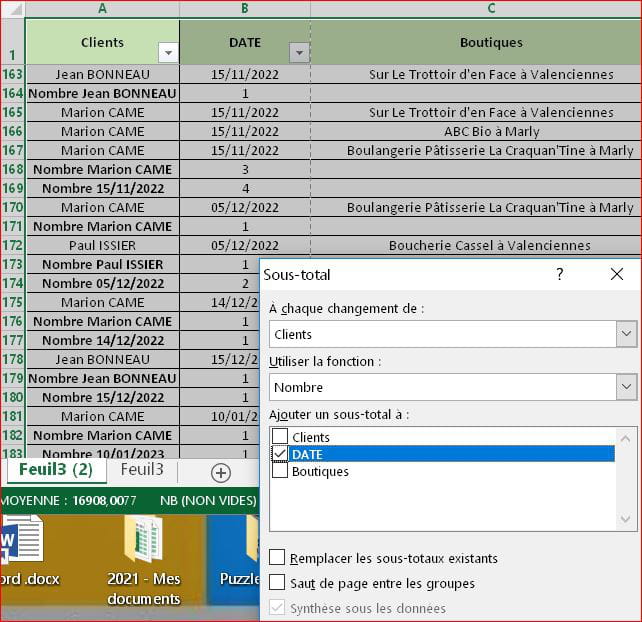Select column B header
The width and height of the screenshot is (642, 622).
(245, 9)
